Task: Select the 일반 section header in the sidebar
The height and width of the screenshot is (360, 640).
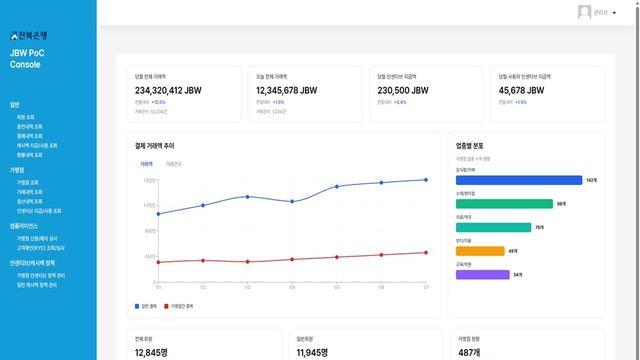Action: [x=15, y=105]
